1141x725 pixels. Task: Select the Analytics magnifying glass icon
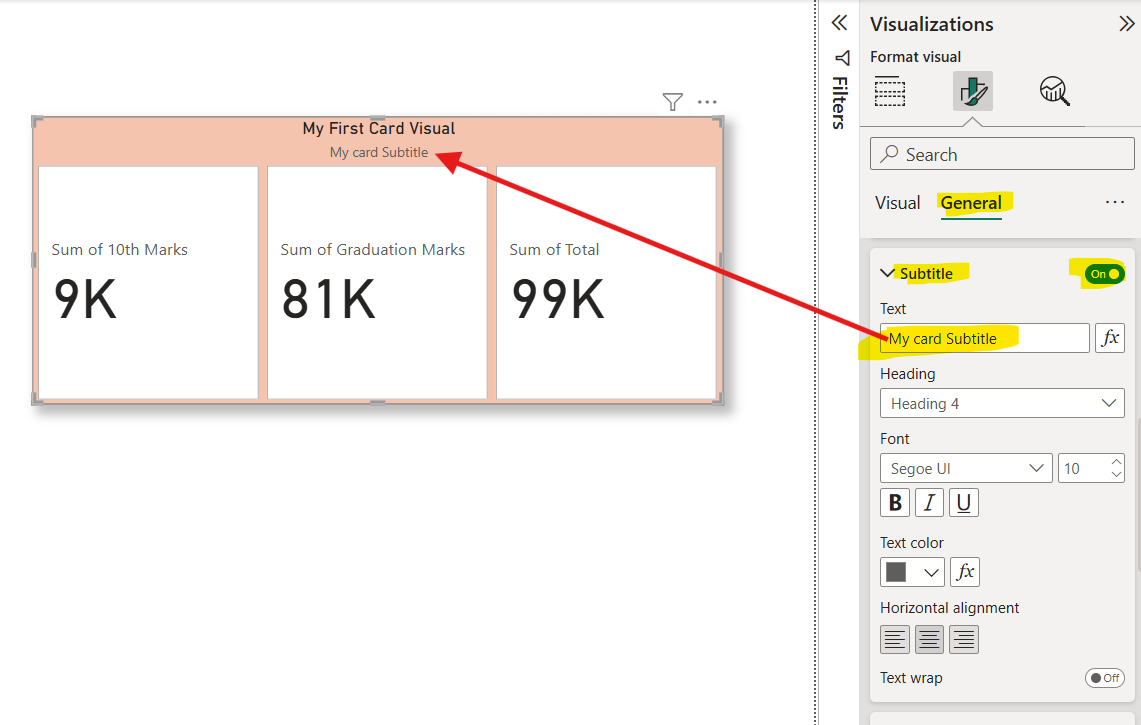pyautogui.click(x=1054, y=91)
